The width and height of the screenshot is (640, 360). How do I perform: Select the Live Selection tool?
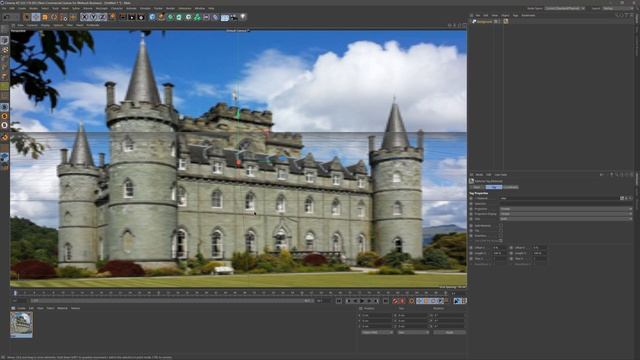pyautogui.click(x=27, y=17)
